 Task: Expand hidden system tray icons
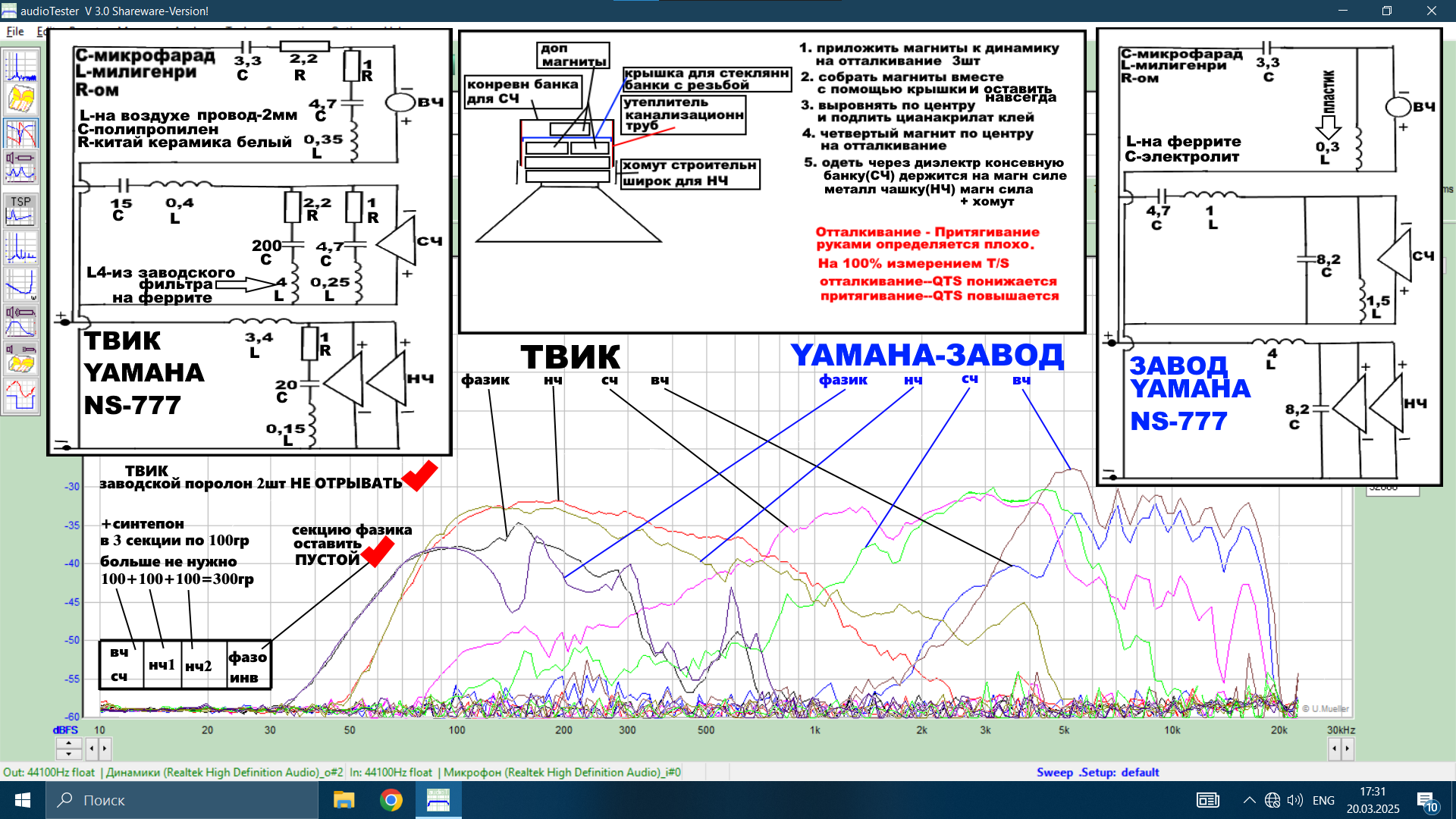[1249, 800]
